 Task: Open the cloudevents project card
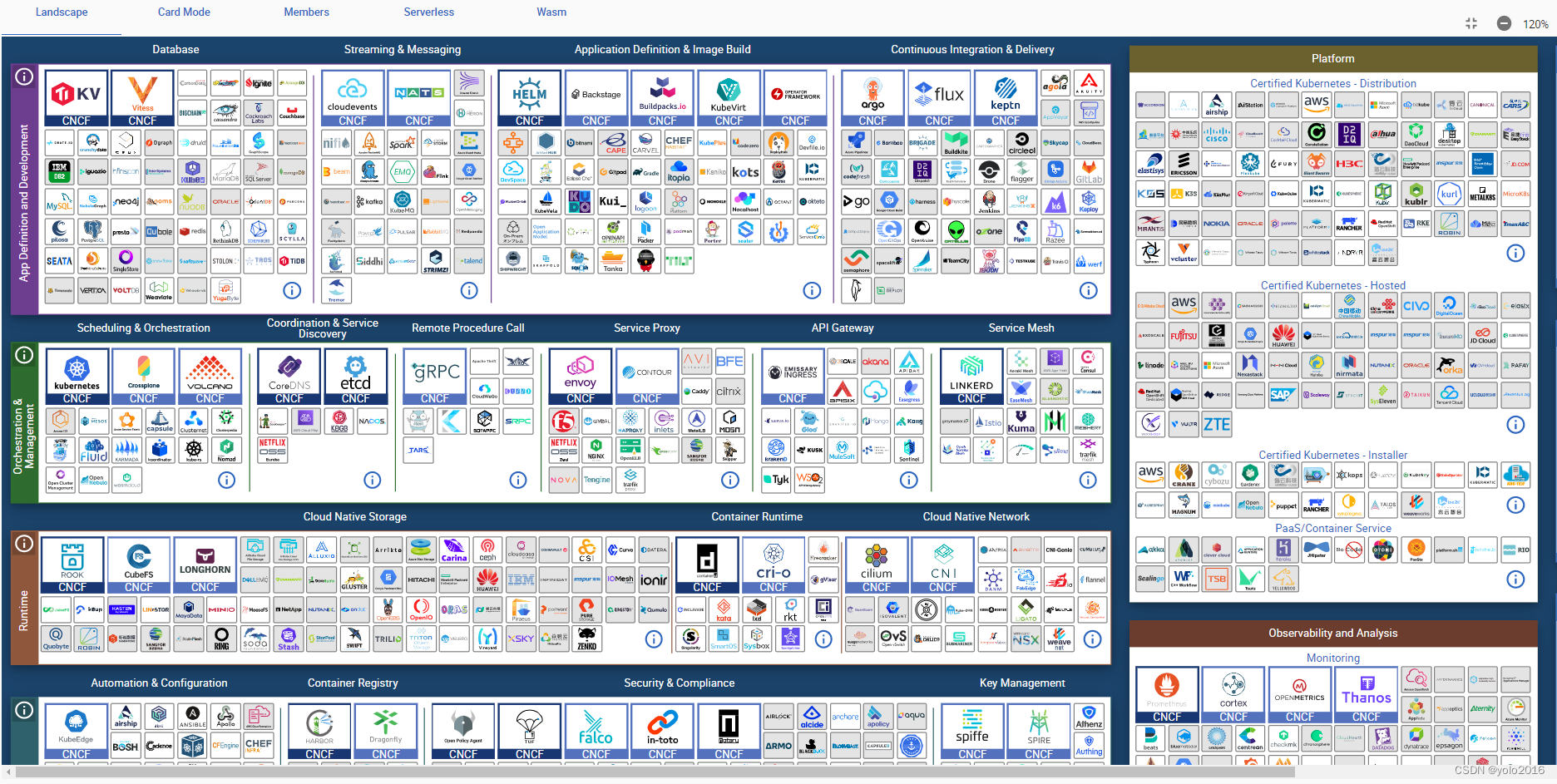(353, 98)
